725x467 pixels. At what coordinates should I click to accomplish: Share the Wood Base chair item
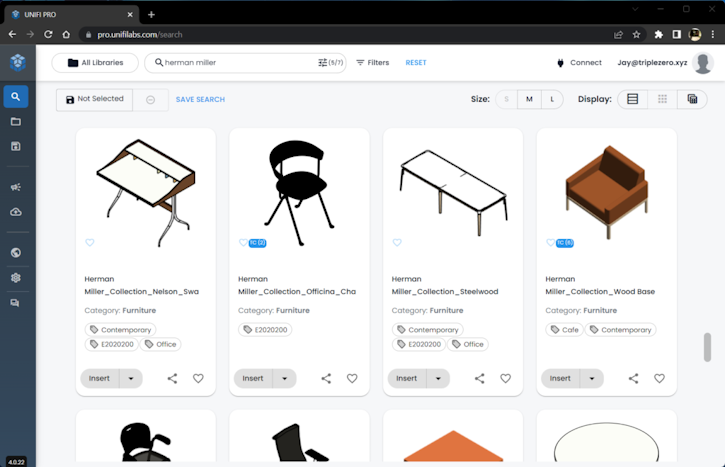(x=633, y=379)
